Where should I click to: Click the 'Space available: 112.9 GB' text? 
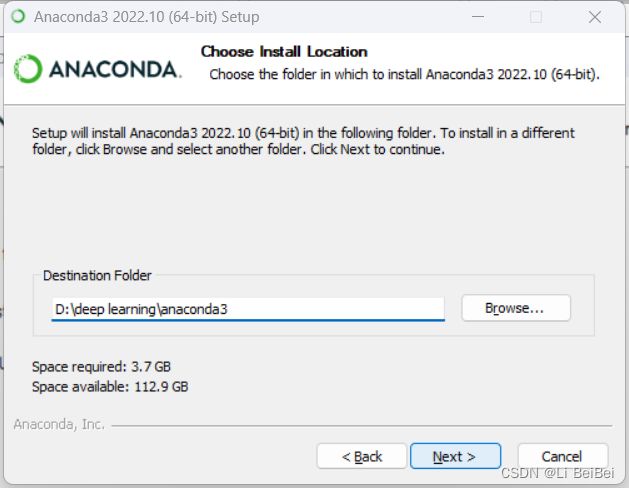click(110, 387)
